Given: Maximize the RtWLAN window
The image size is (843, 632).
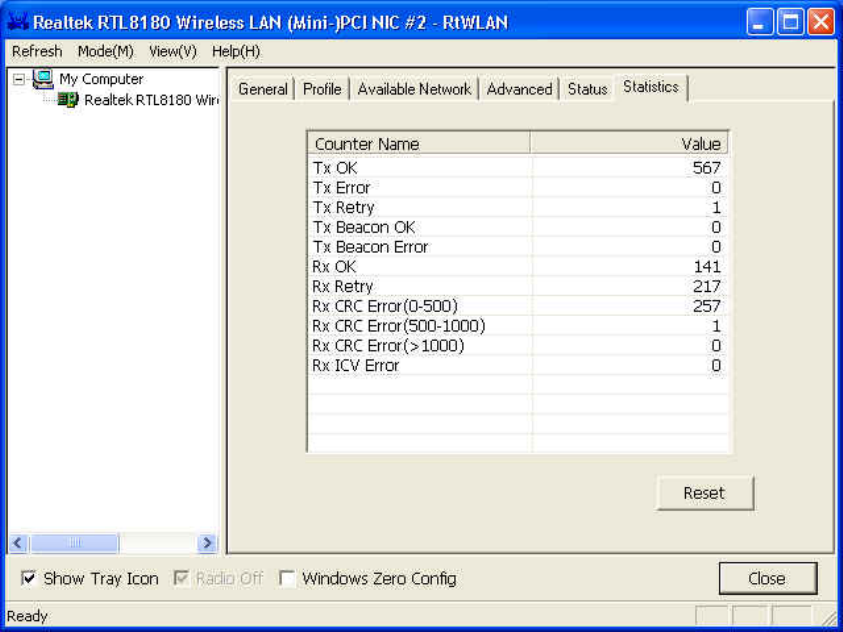Looking at the screenshot, I should pyautogui.click(x=791, y=23).
